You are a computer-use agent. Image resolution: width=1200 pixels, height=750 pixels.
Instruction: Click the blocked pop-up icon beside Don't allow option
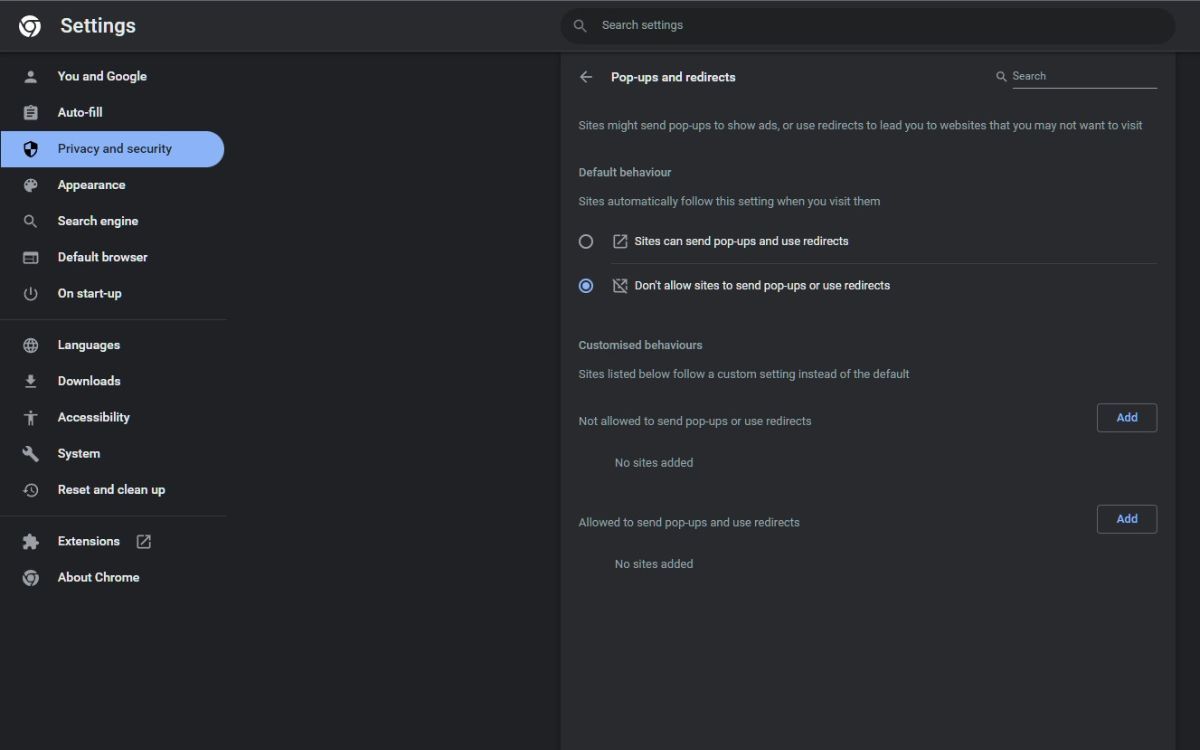620,285
